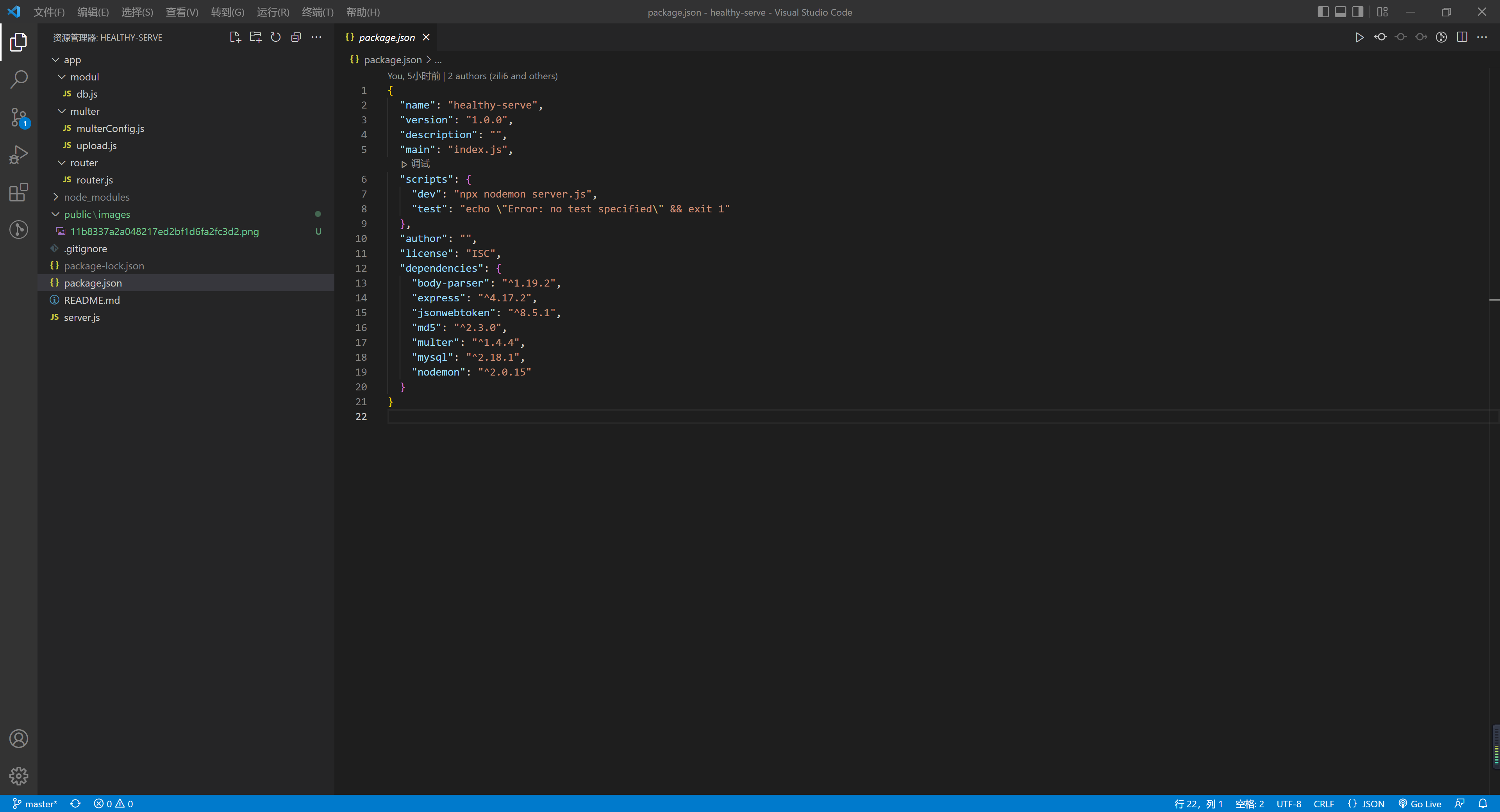Expand the node_modules folder
The width and height of the screenshot is (1500, 812).
(56, 197)
